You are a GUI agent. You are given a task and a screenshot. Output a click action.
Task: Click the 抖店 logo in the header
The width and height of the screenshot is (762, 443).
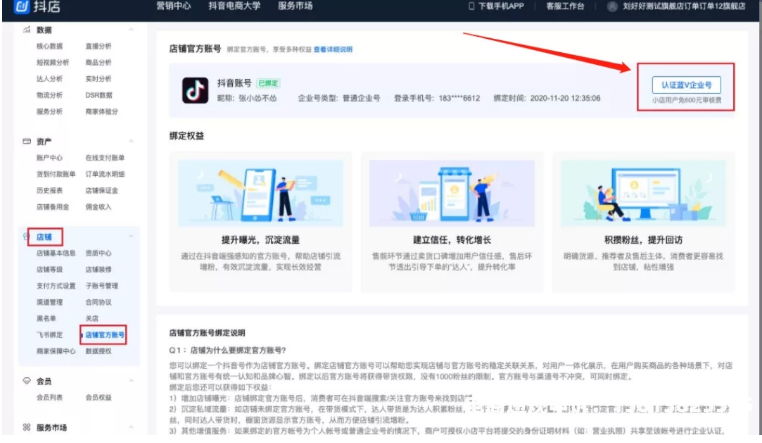32,8
